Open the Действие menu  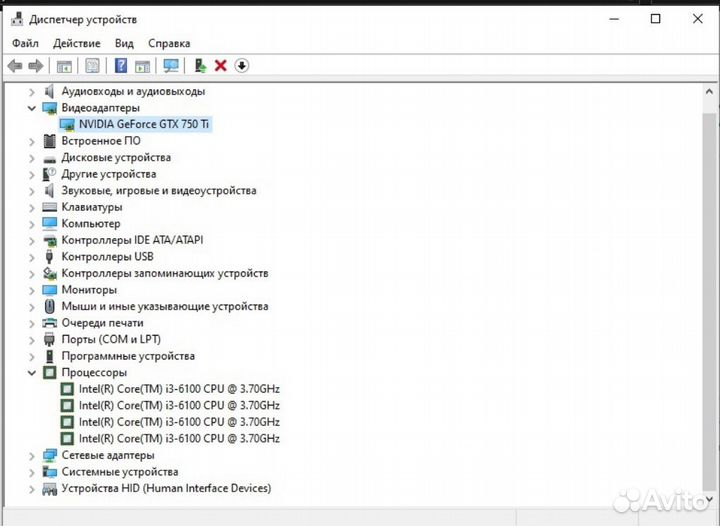click(x=76, y=43)
